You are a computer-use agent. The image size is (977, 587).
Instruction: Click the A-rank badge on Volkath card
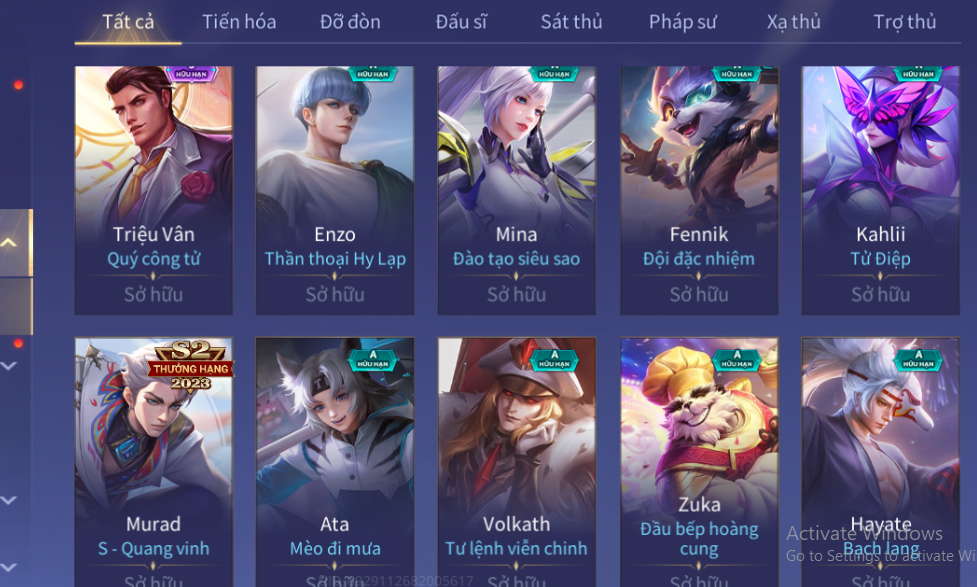coord(554,360)
